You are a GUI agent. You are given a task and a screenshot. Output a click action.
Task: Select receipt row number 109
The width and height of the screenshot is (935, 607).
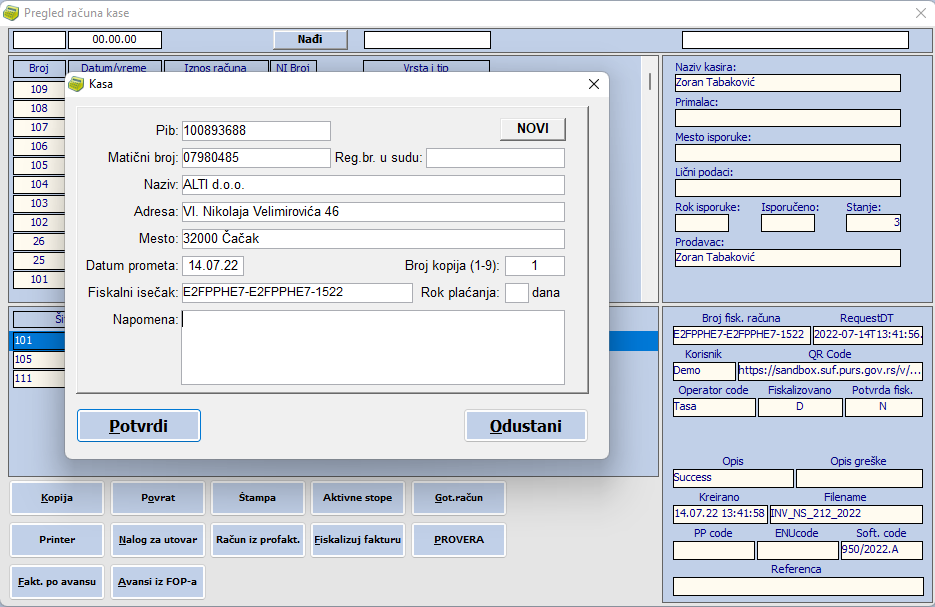tap(39, 89)
